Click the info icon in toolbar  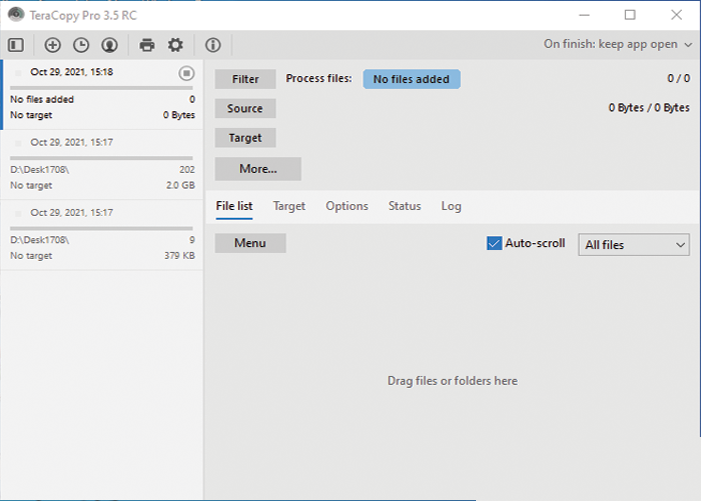[x=213, y=45]
